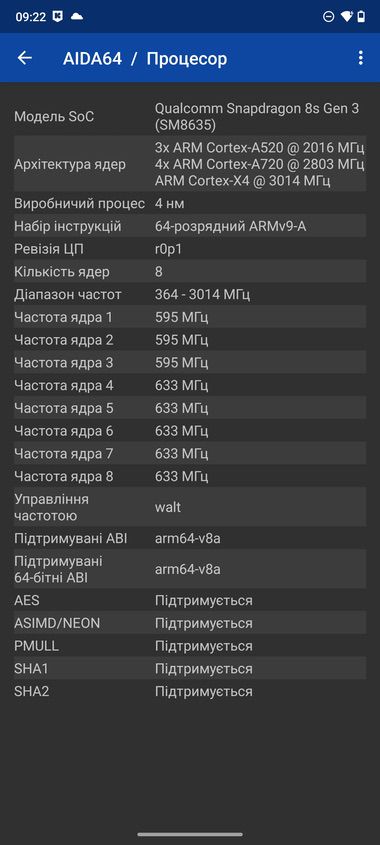Select the Управління частотою walt row
380x845 pixels.
(x=190, y=507)
